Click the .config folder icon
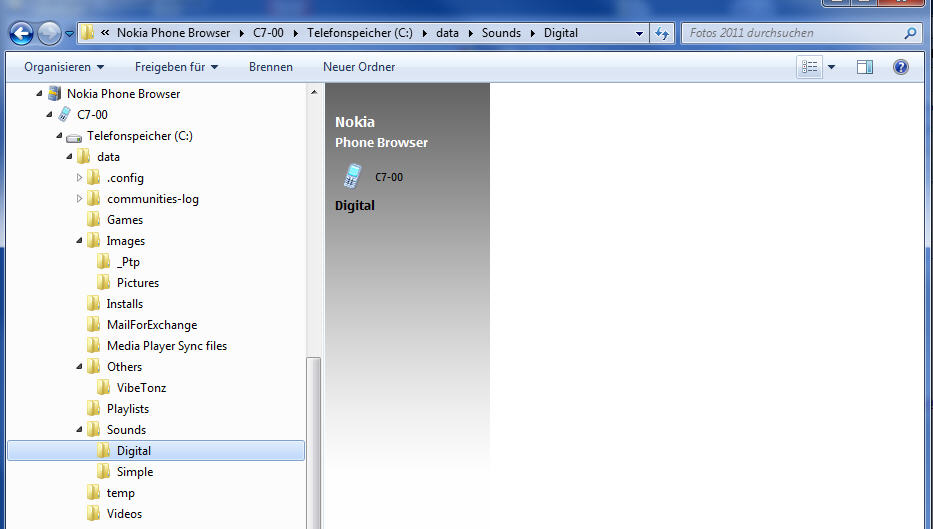The width and height of the screenshot is (933, 529). click(93, 177)
